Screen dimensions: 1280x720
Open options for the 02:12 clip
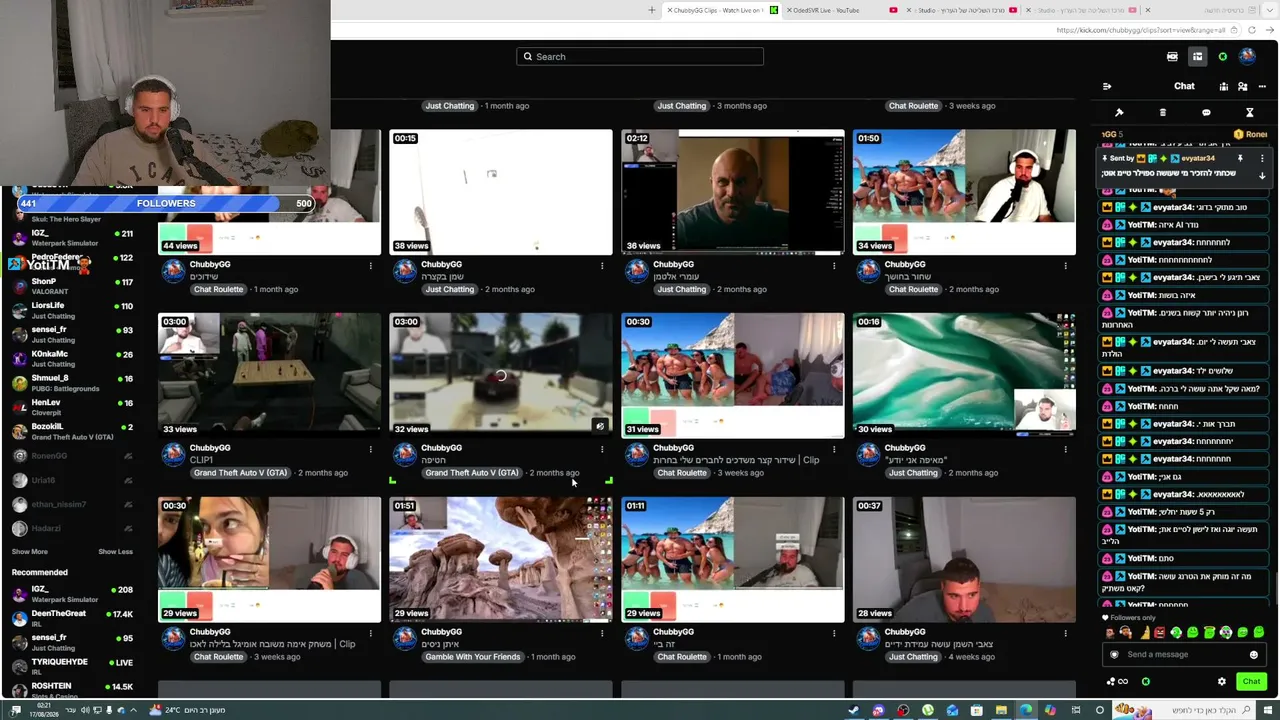click(834, 266)
